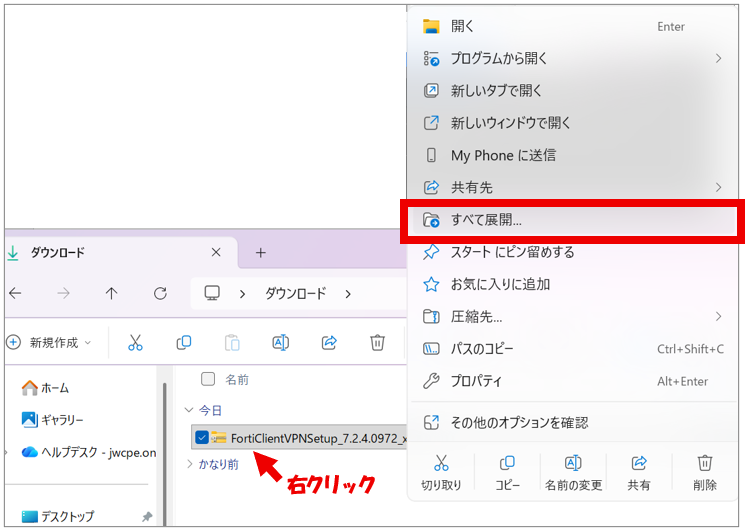
Task: Close the ダウンロード tab
Action: click(216, 252)
